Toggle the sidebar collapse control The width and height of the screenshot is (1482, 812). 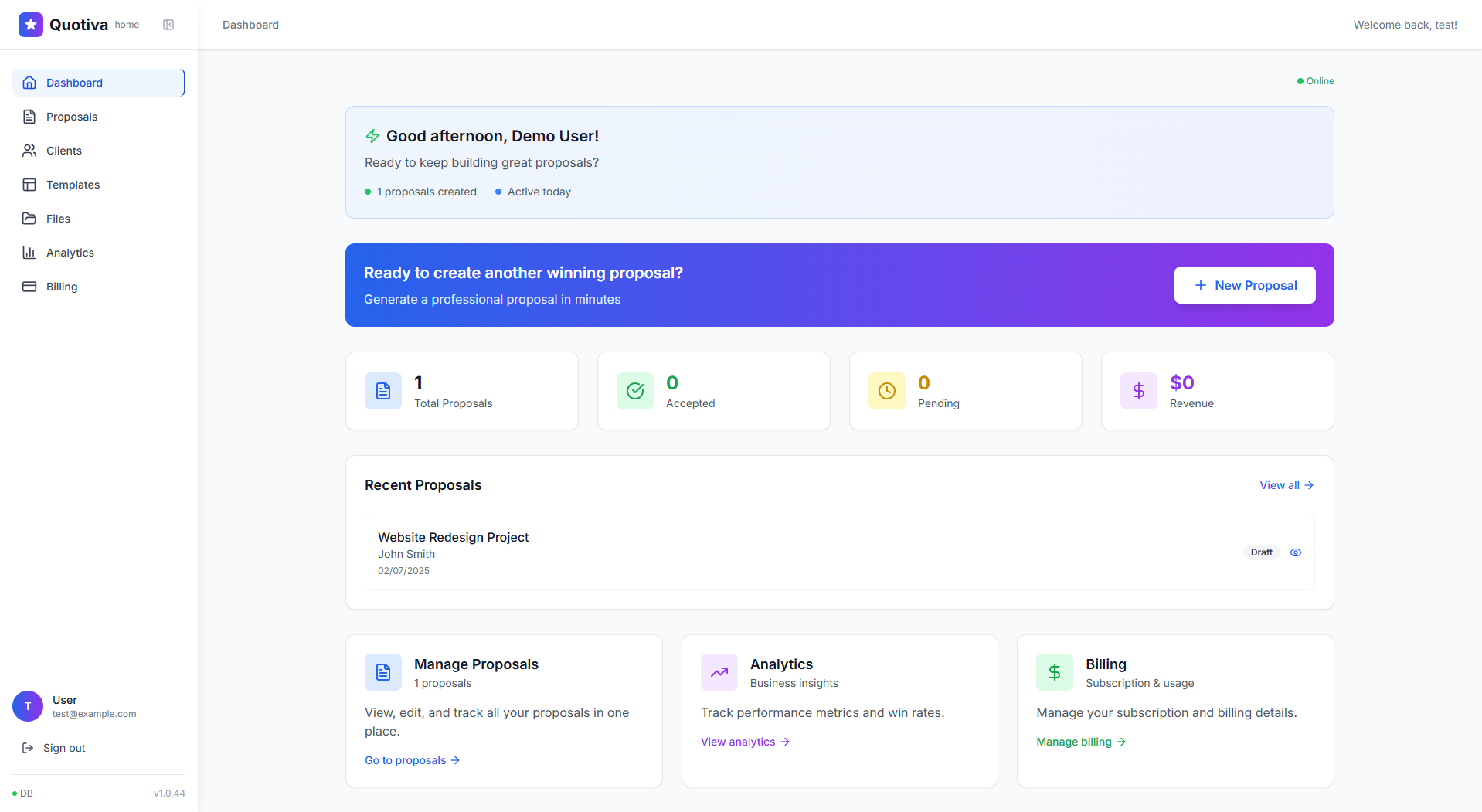[168, 24]
